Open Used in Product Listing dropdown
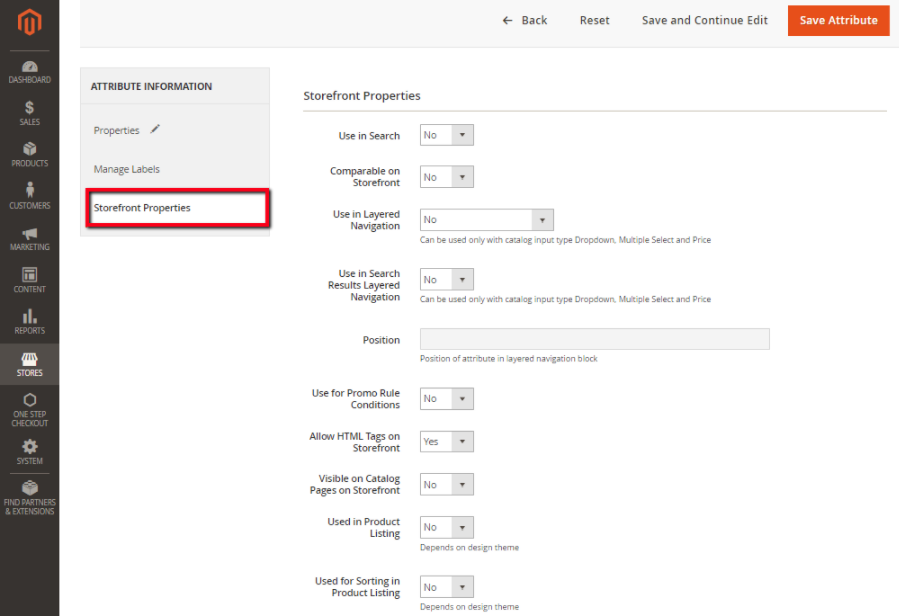 (446, 527)
